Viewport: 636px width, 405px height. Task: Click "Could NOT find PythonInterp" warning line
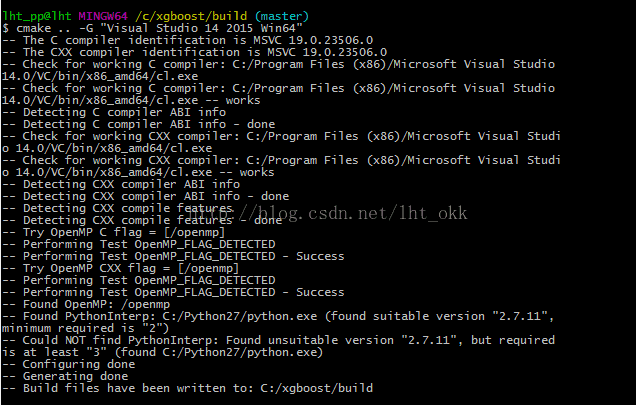pyautogui.click(x=278, y=346)
